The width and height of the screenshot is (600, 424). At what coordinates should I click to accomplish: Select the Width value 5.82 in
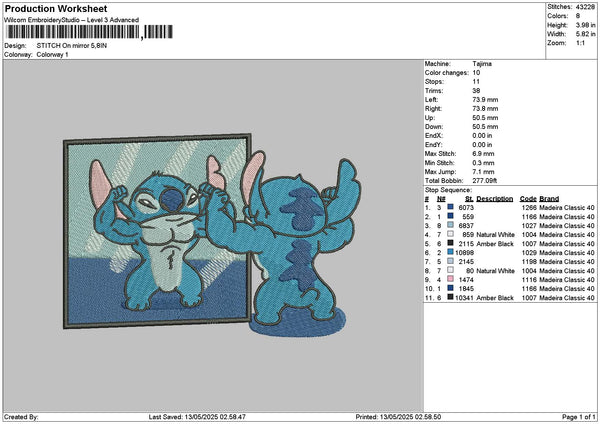pyautogui.click(x=585, y=34)
